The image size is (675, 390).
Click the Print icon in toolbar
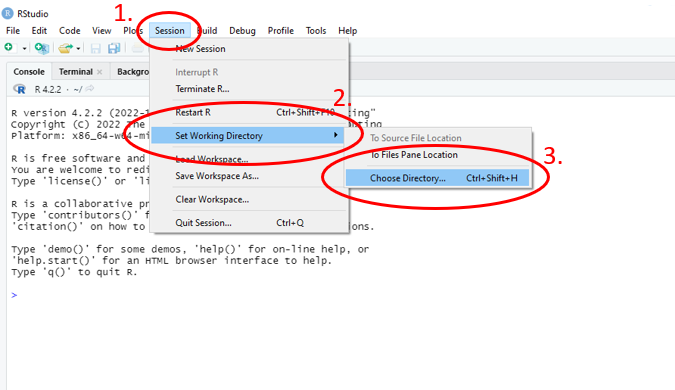(x=138, y=48)
